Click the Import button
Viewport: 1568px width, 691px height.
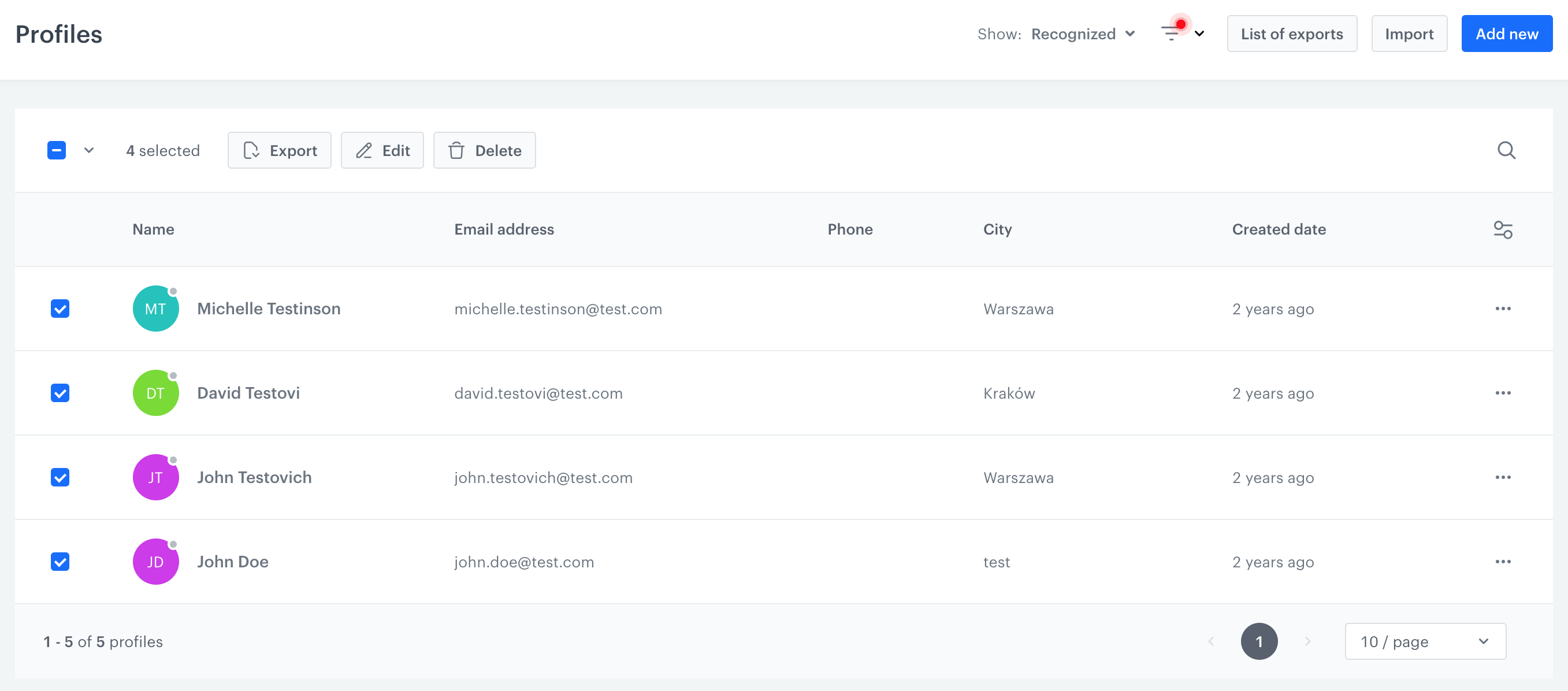pyautogui.click(x=1409, y=35)
